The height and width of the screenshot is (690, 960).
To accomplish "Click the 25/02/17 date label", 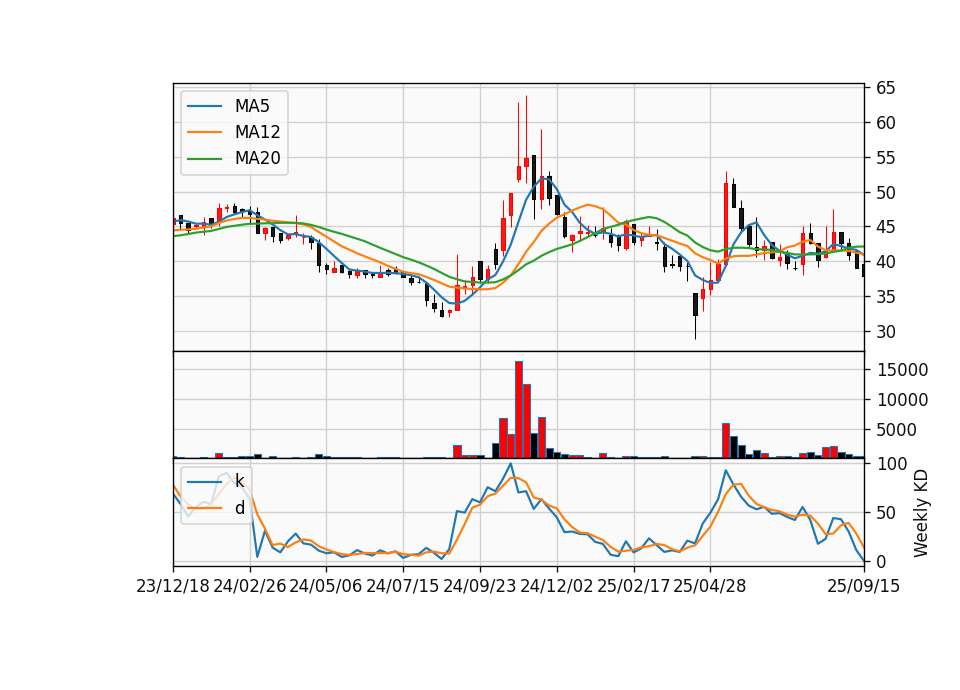I will (633, 586).
